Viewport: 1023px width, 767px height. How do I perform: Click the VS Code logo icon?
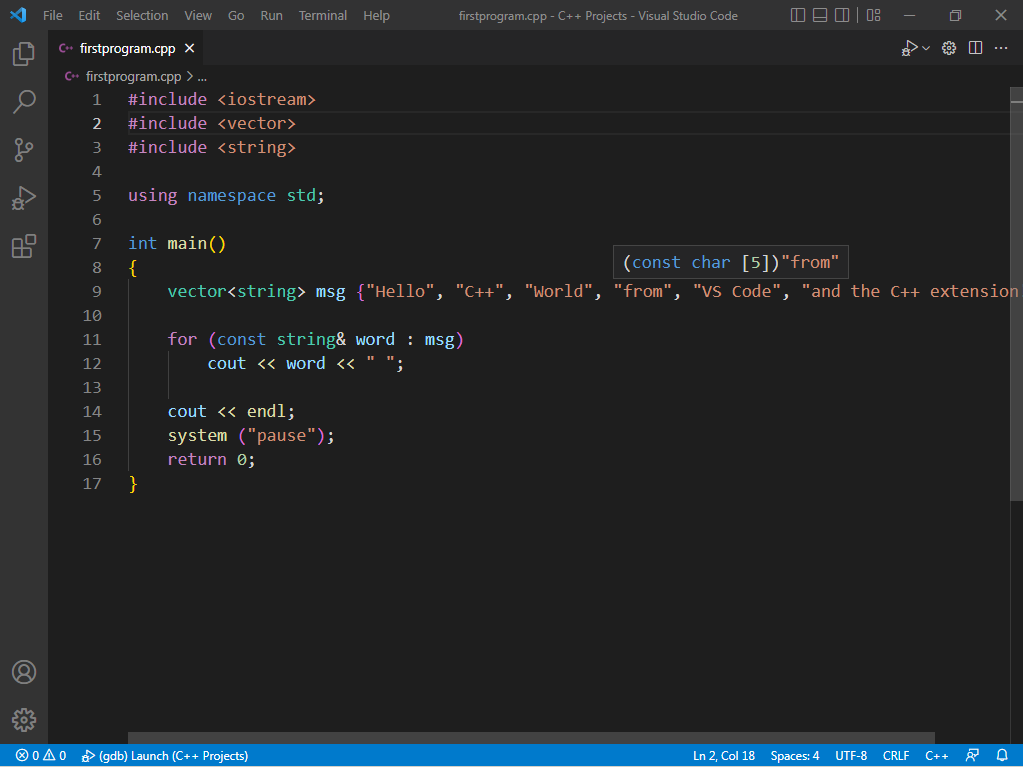pyautogui.click(x=18, y=15)
